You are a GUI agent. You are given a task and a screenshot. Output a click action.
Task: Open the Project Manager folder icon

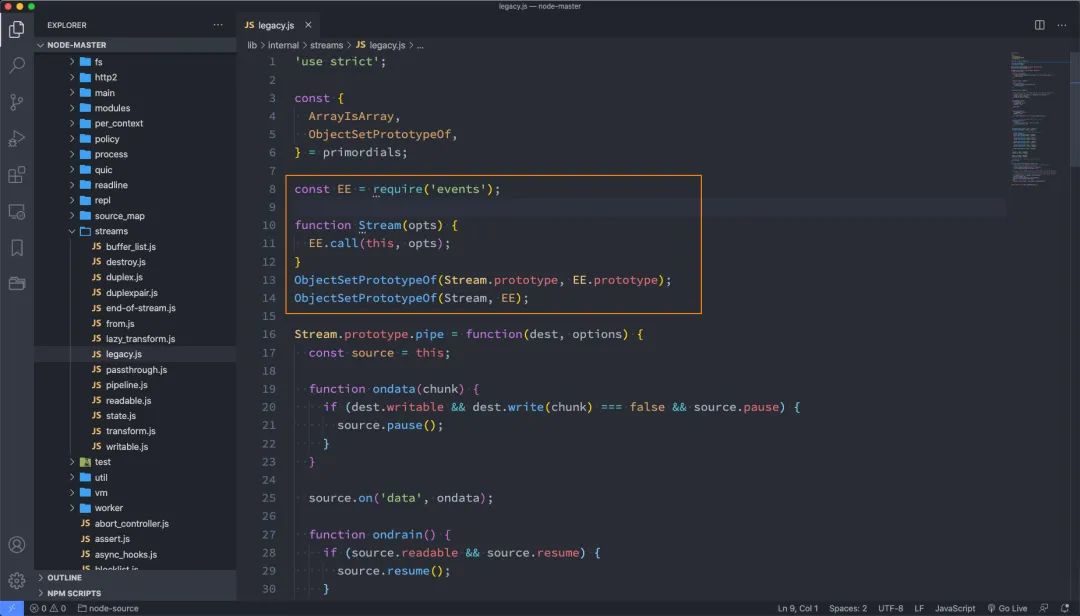click(17, 284)
